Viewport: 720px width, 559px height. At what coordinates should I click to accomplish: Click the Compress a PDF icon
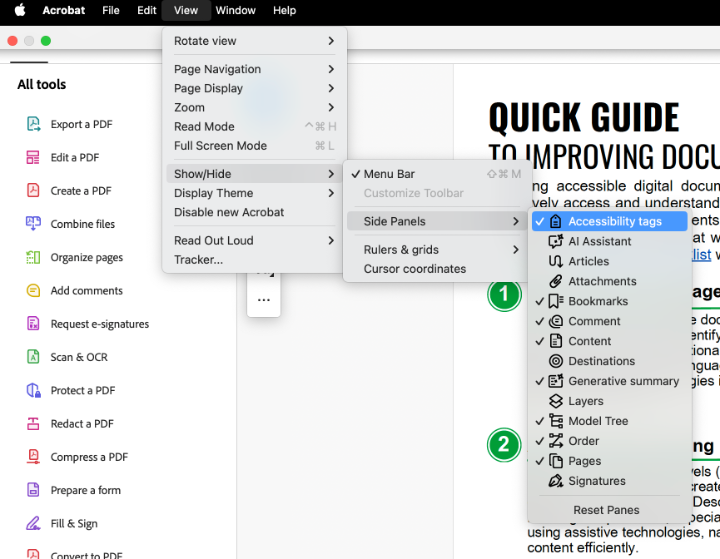[33, 457]
